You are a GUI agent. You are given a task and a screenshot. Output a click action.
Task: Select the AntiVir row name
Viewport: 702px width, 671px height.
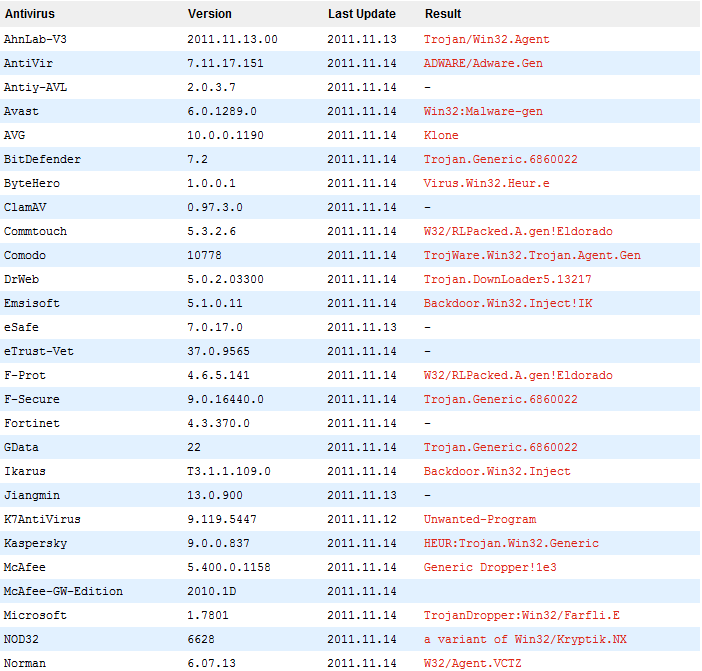(28, 63)
